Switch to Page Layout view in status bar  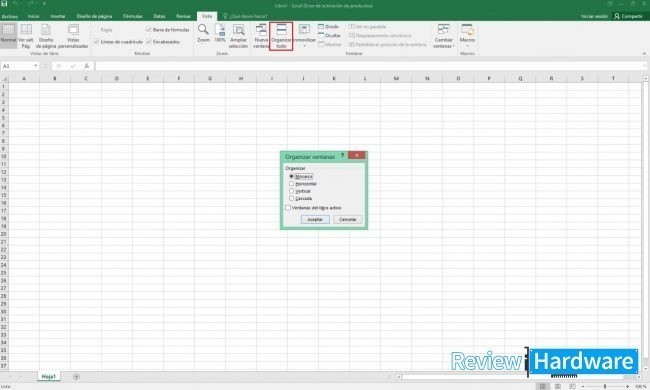(x=558, y=386)
